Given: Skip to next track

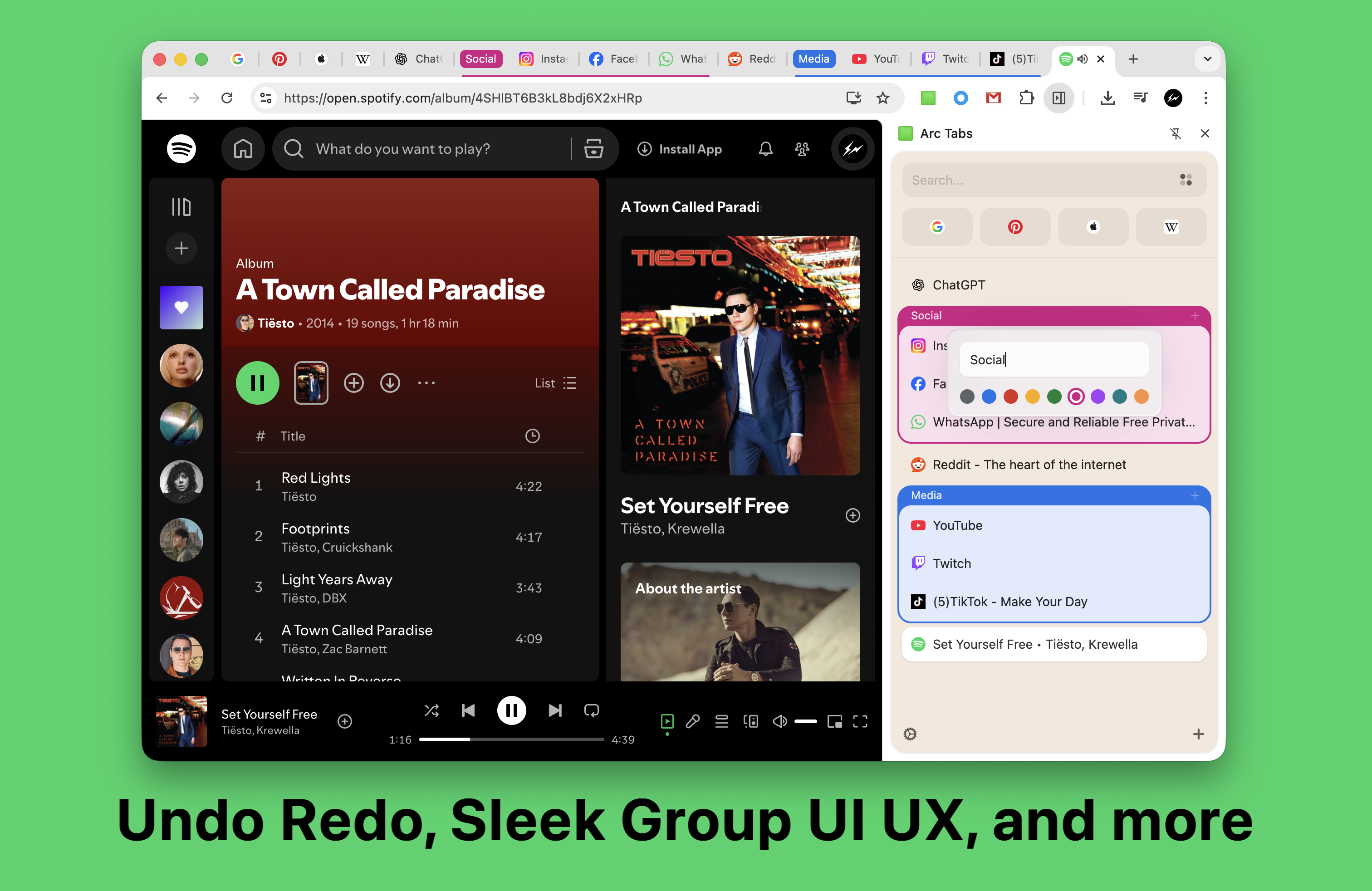Looking at the screenshot, I should pyautogui.click(x=554, y=710).
